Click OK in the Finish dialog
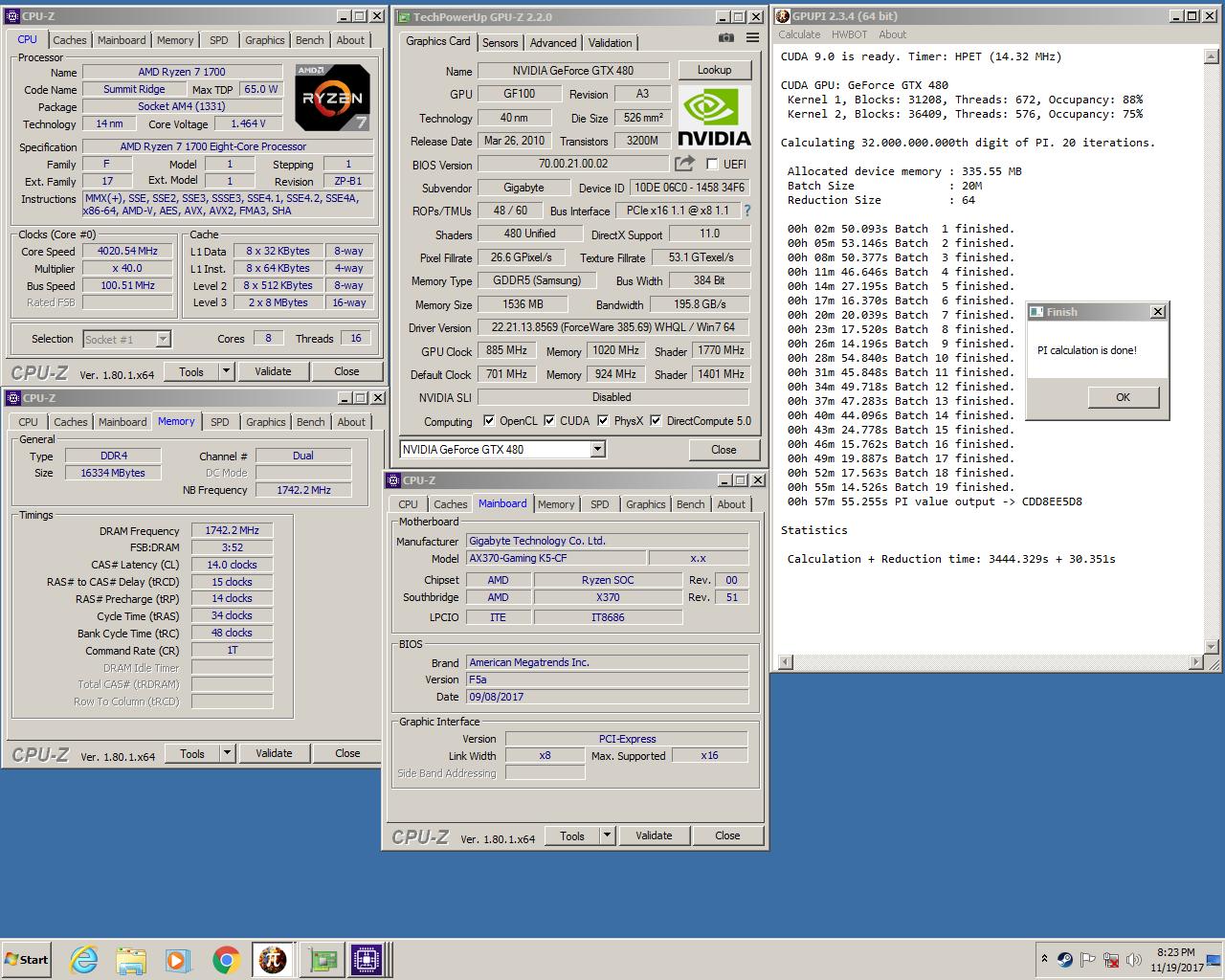The width and height of the screenshot is (1225, 980). click(1123, 397)
